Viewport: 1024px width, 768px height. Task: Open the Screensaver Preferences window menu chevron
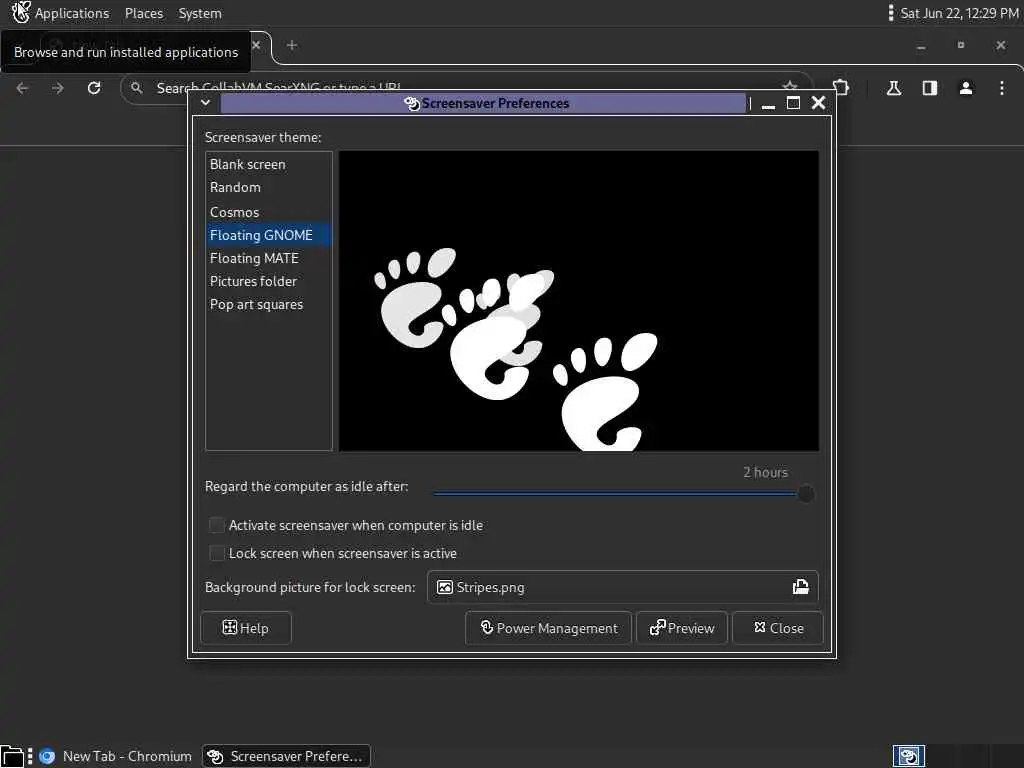click(206, 103)
